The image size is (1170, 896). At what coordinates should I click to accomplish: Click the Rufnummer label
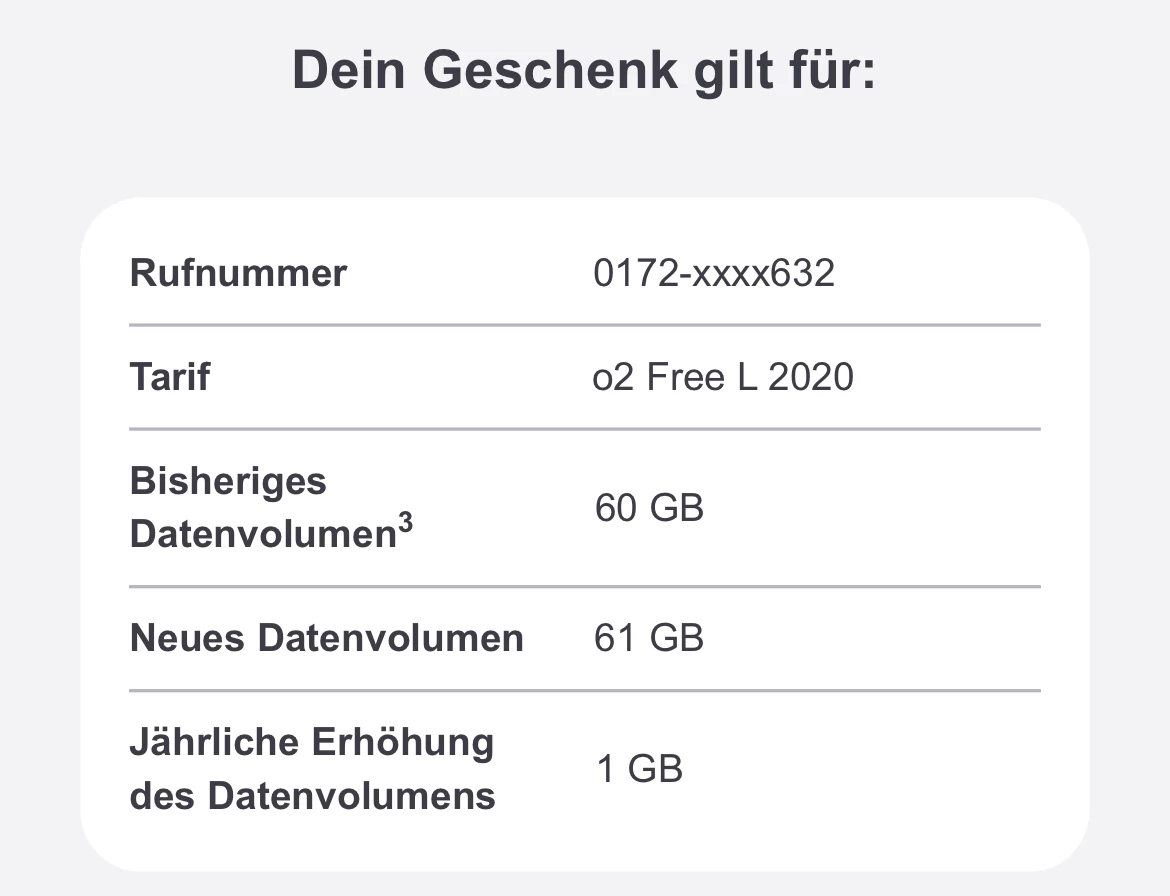point(238,273)
